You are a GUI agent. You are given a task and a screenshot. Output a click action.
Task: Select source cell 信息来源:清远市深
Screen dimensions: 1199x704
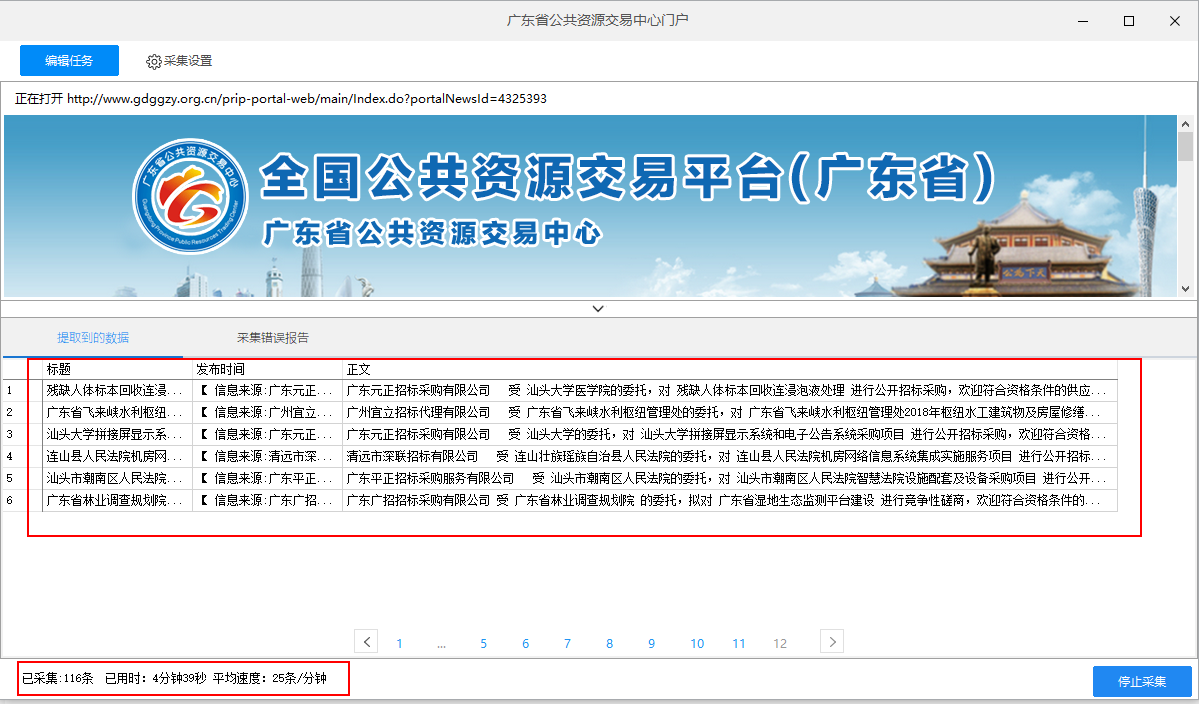click(268, 457)
